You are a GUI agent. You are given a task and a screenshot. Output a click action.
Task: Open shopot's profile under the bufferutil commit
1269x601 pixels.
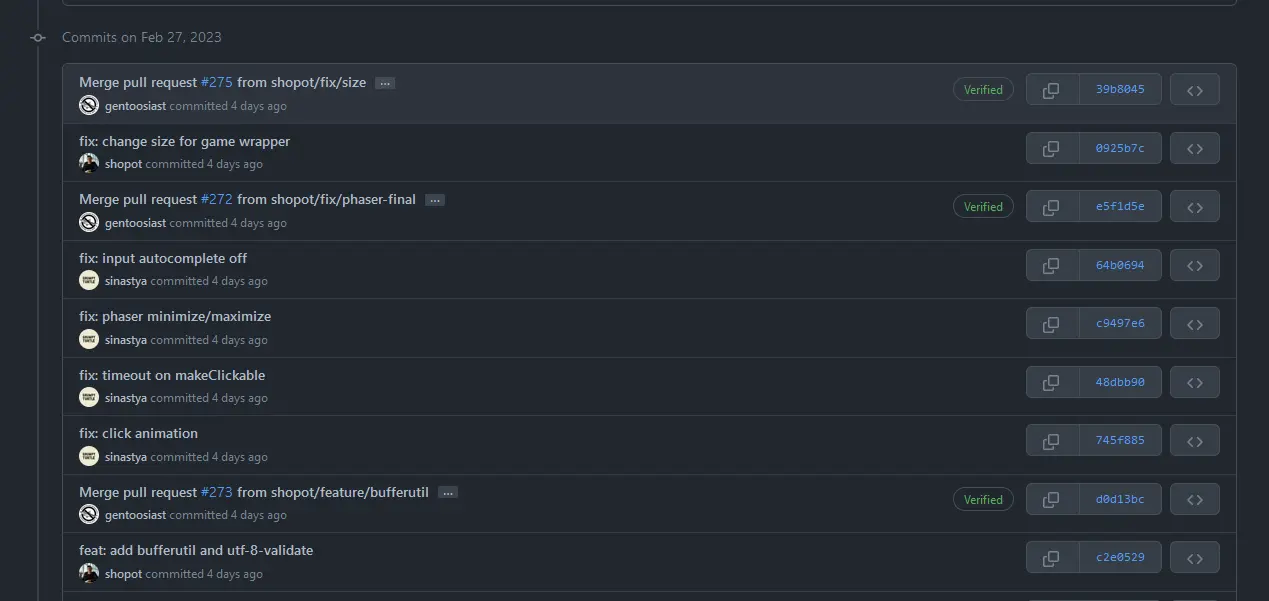124,573
